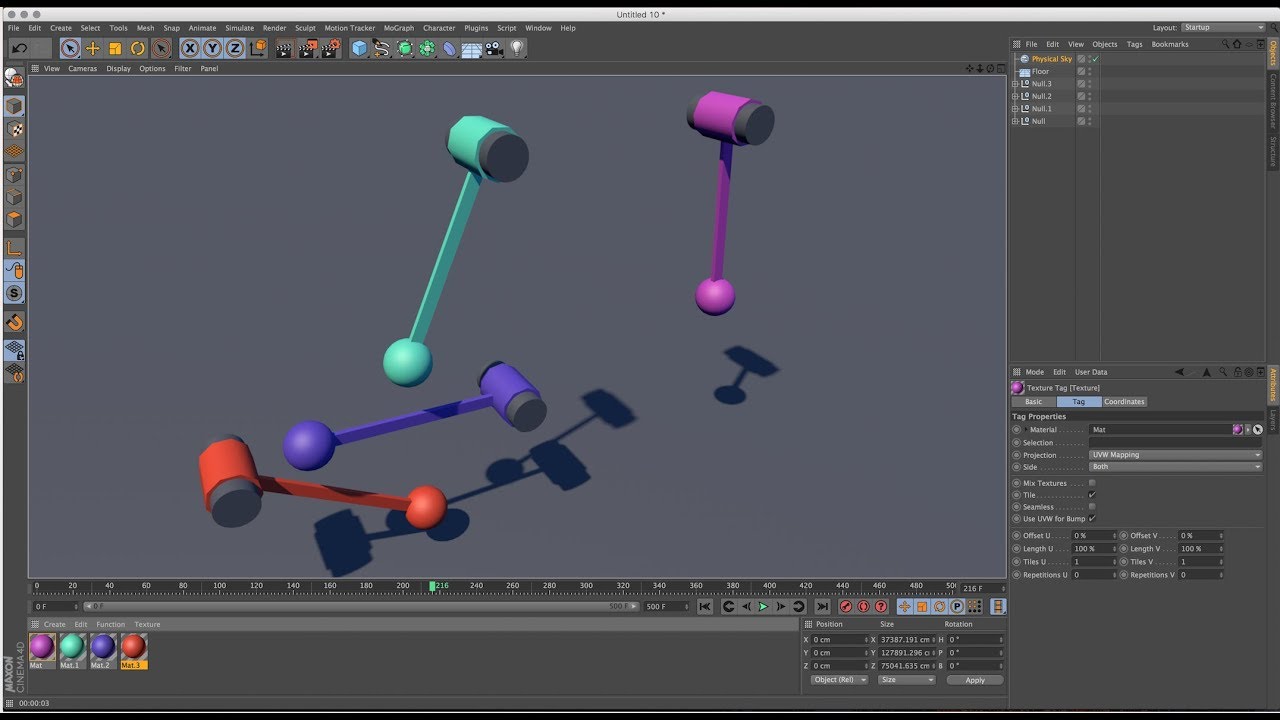This screenshot has height=720, width=1280.
Task: Enable Mix Textures checkbox
Action: [1092, 483]
